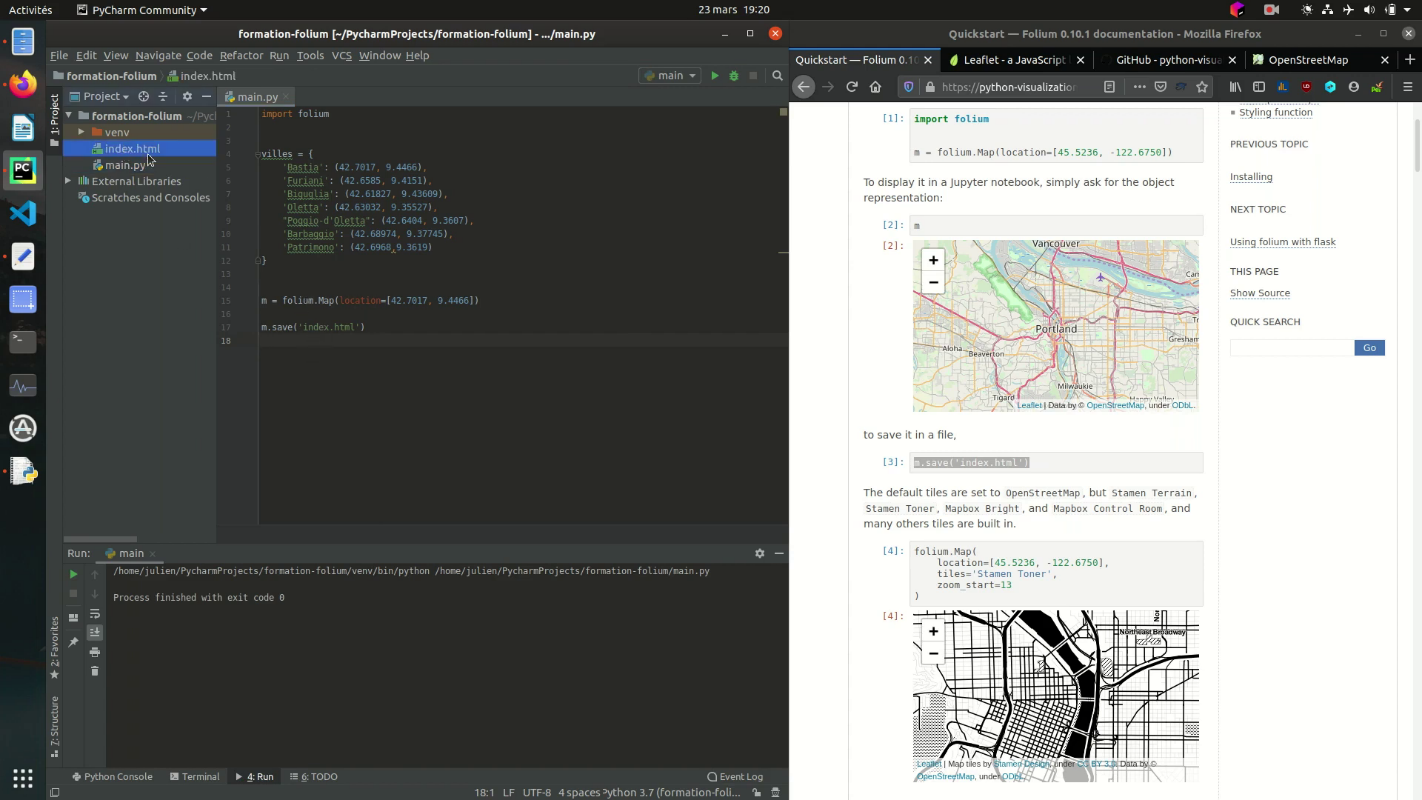Image resolution: width=1422 pixels, height=800 pixels.
Task: Focus the Quick search input field
Action: tap(1291, 348)
